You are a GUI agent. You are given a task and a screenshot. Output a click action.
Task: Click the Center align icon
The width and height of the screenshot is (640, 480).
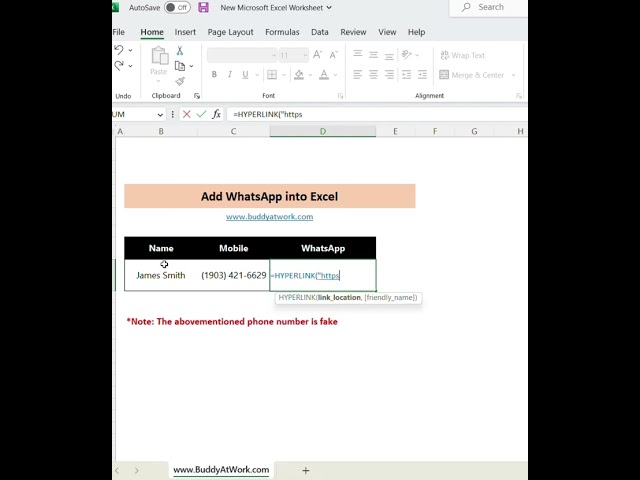tap(373, 74)
